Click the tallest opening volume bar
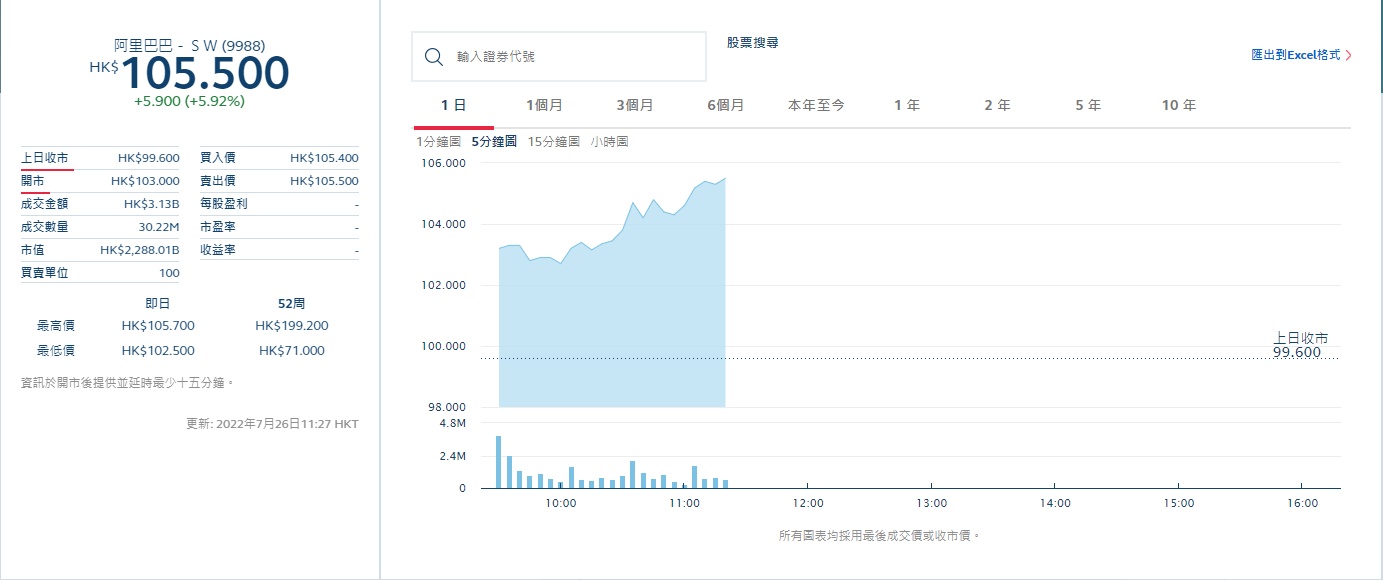The width and height of the screenshot is (1383, 580). pos(498,462)
